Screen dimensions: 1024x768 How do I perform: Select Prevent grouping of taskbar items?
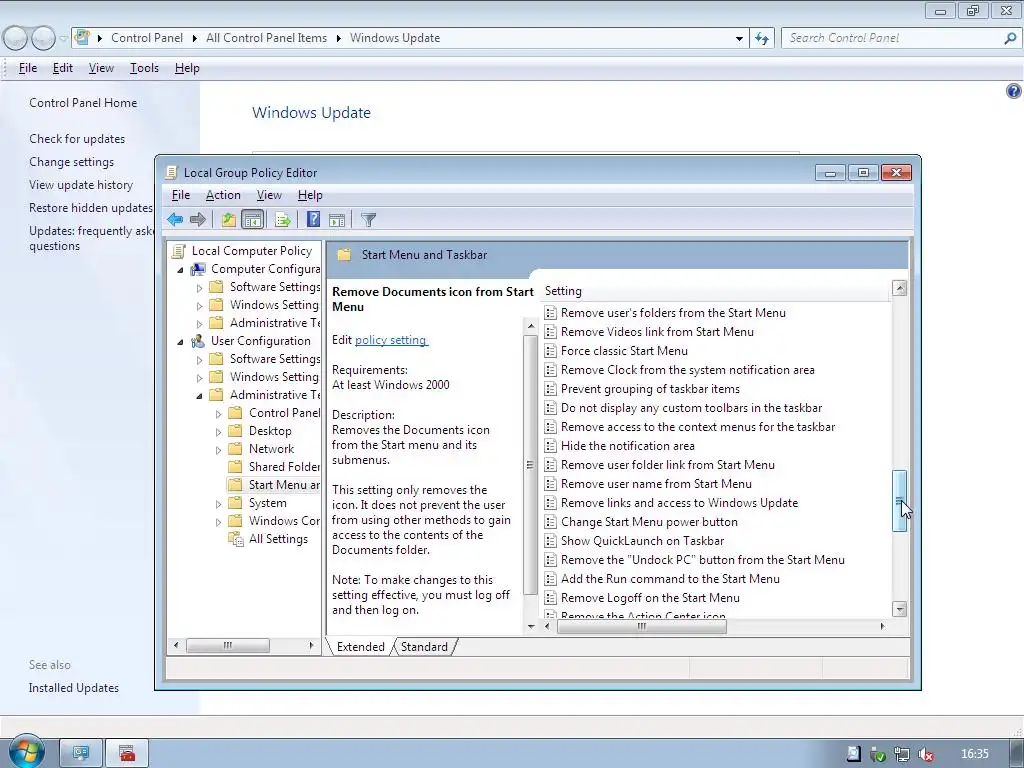tap(650, 389)
